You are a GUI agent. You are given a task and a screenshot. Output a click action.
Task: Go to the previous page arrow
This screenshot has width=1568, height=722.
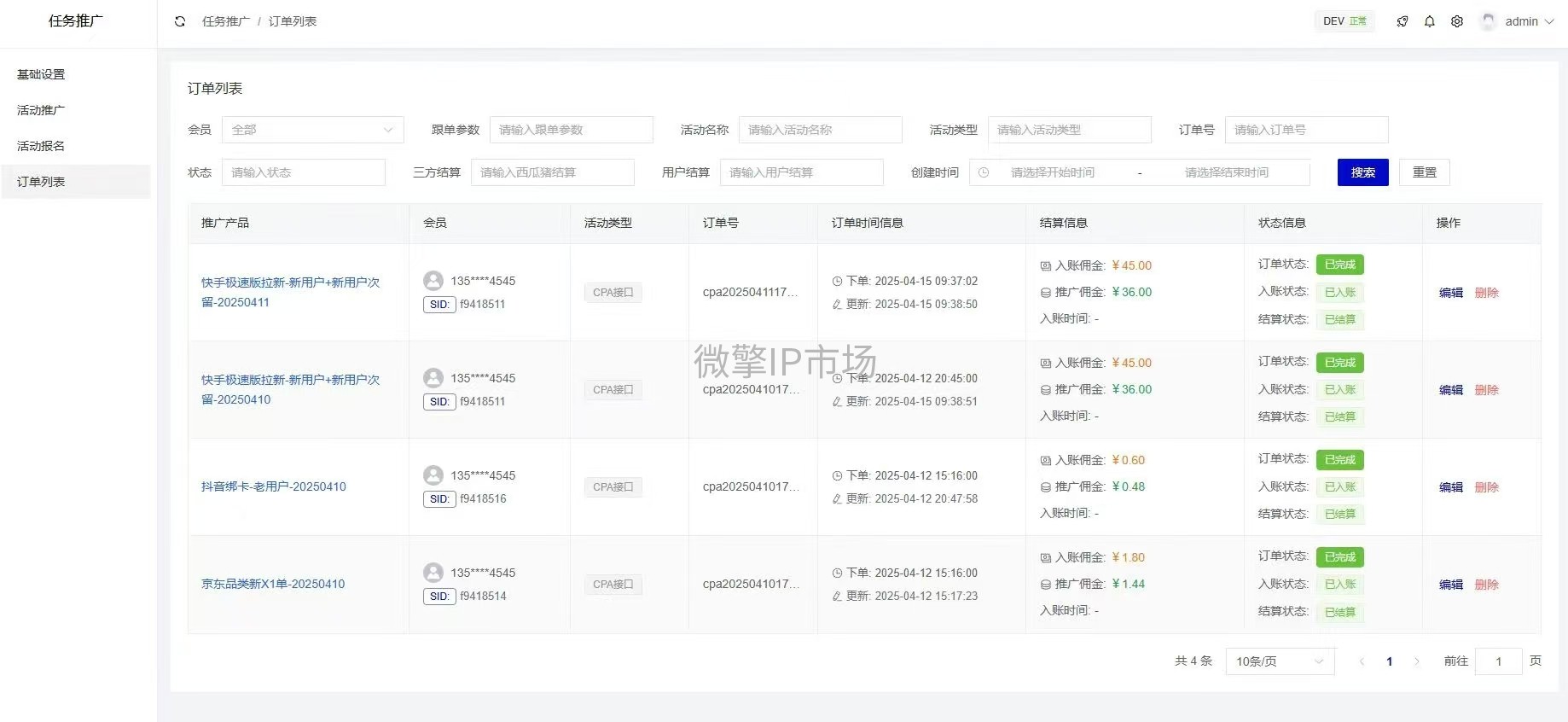1362,661
